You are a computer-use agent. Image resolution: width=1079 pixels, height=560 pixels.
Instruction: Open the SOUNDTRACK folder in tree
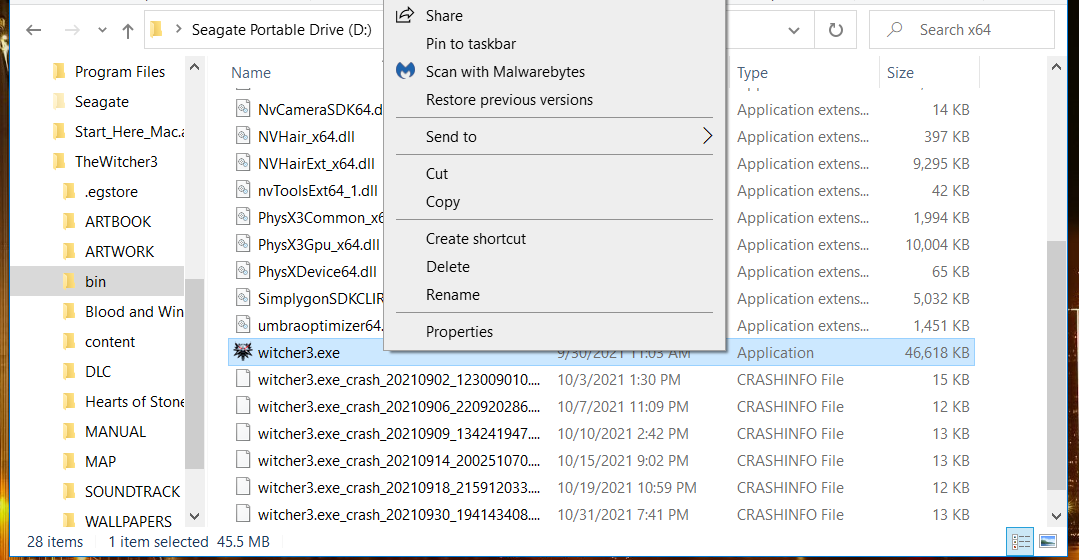pos(132,491)
